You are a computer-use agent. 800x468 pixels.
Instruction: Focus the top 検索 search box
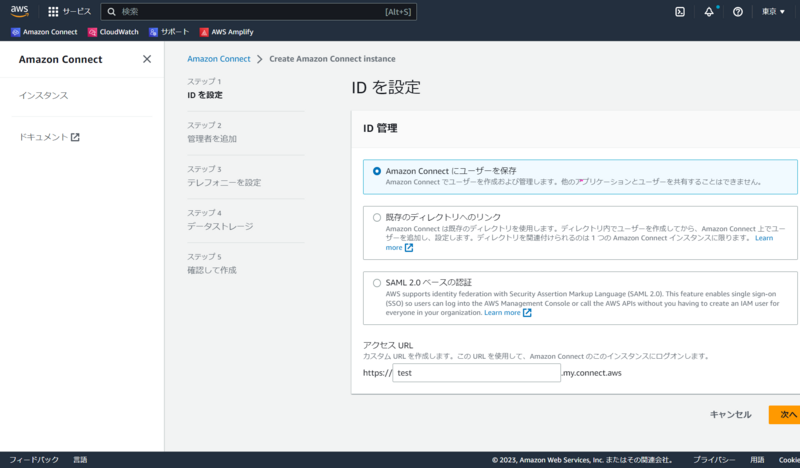click(259, 12)
